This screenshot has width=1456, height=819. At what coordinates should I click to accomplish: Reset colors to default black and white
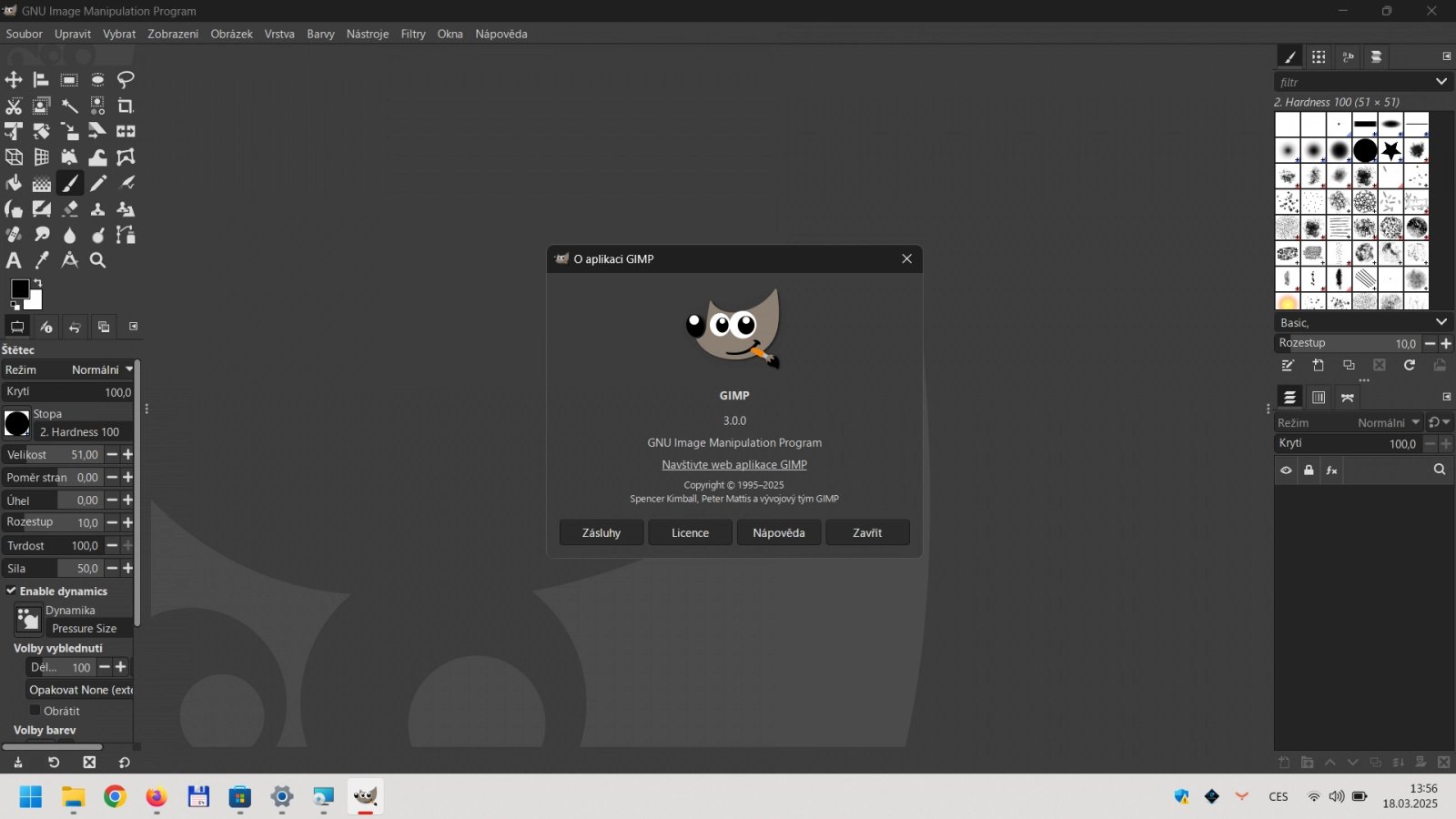(x=15, y=307)
